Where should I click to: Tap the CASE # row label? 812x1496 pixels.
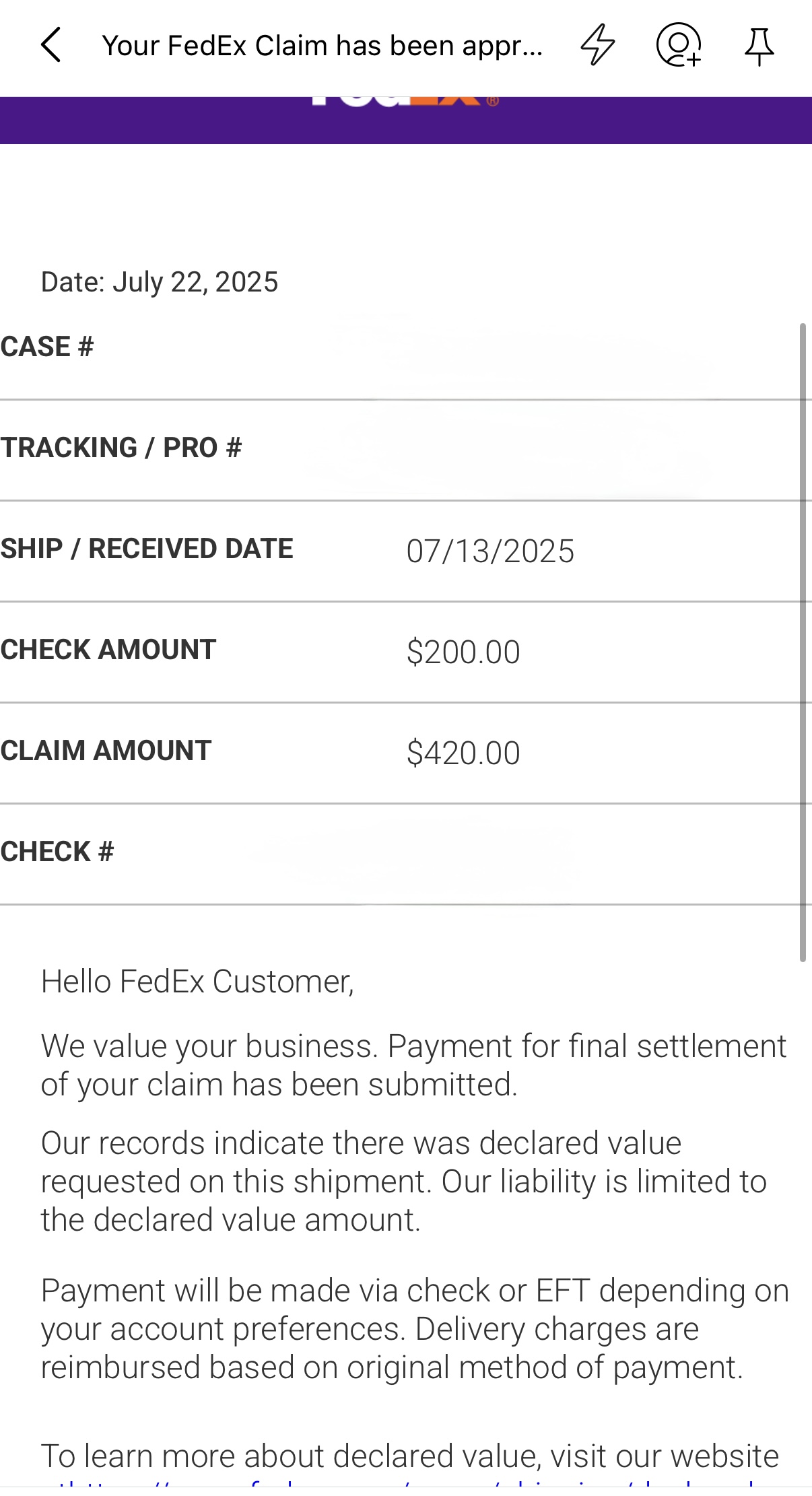pos(47,347)
